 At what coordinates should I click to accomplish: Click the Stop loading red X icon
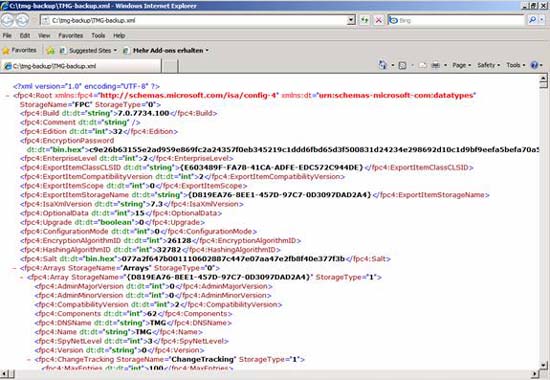[x=378, y=20]
